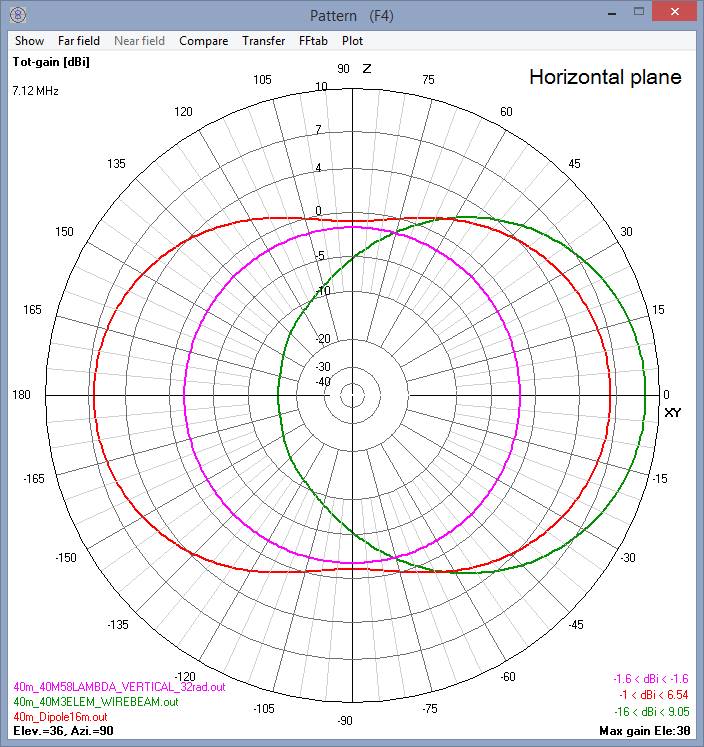Click the '-20' dBi ring label
The height and width of the screenshot is (747, 704).
323,339
